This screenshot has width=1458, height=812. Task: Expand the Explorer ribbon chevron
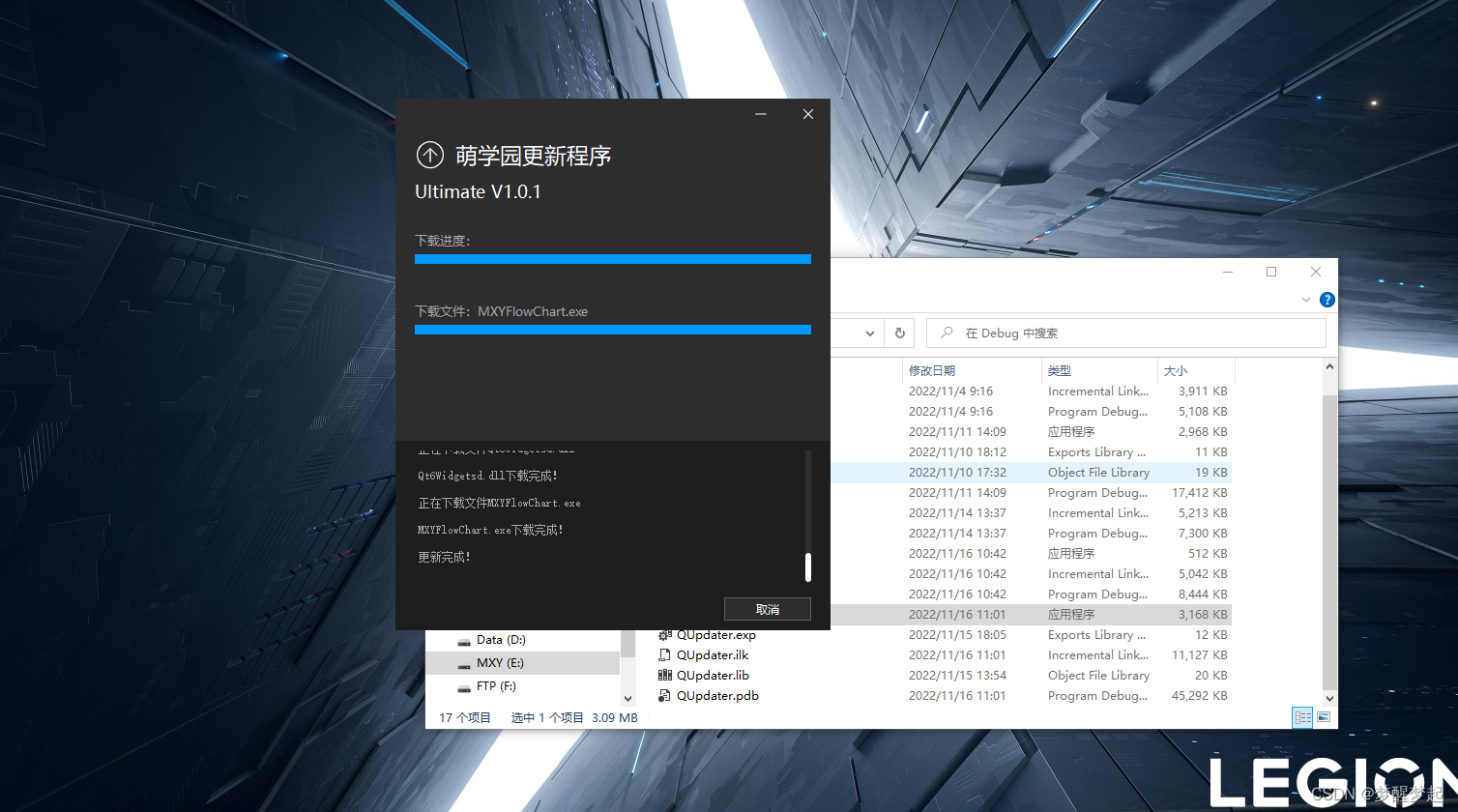1307,301
